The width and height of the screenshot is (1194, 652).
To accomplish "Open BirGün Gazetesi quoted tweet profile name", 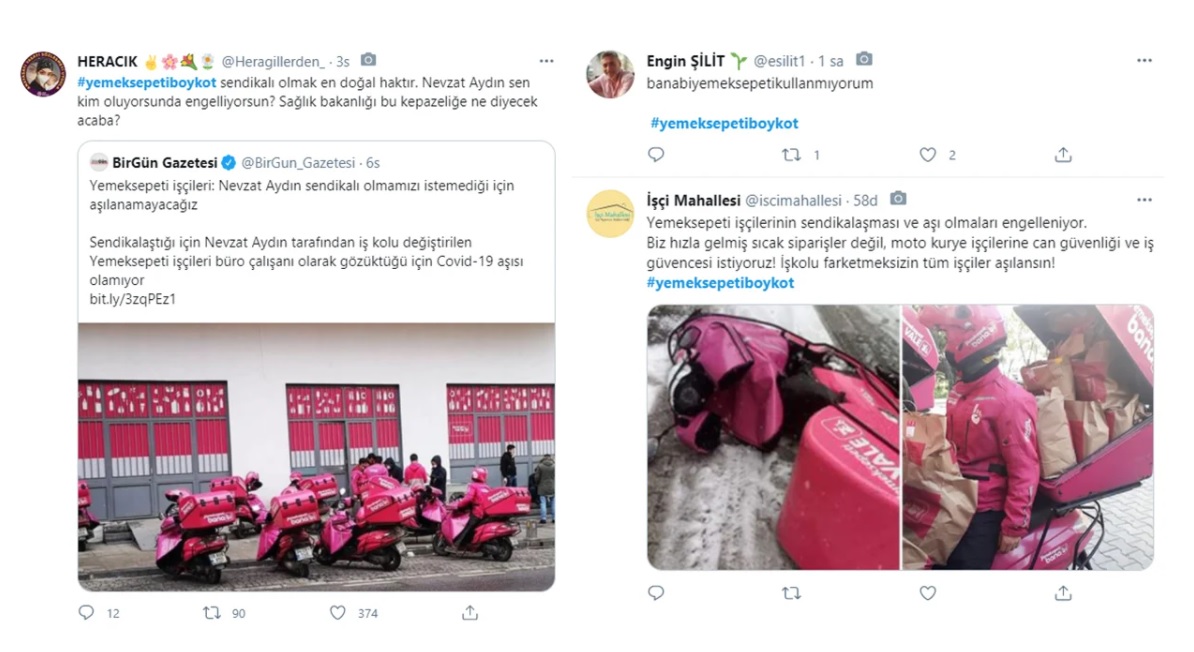I will (x=164, y=162).
